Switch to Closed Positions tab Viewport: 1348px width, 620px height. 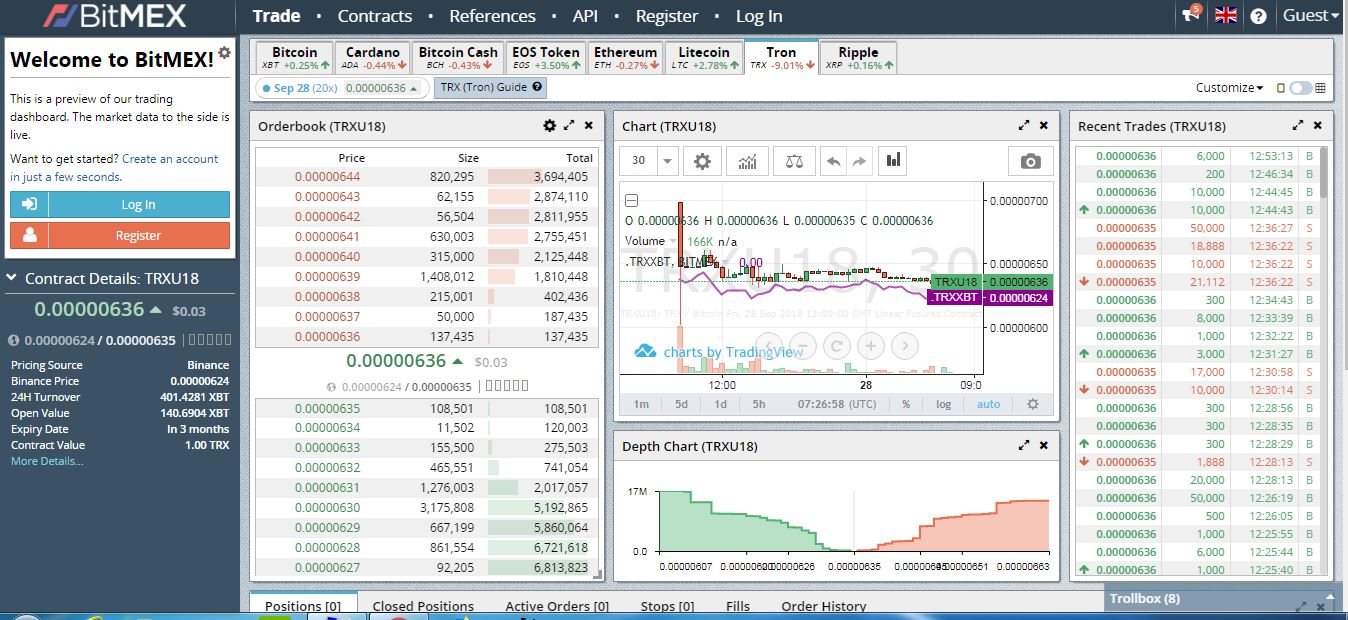coord(423,606)
